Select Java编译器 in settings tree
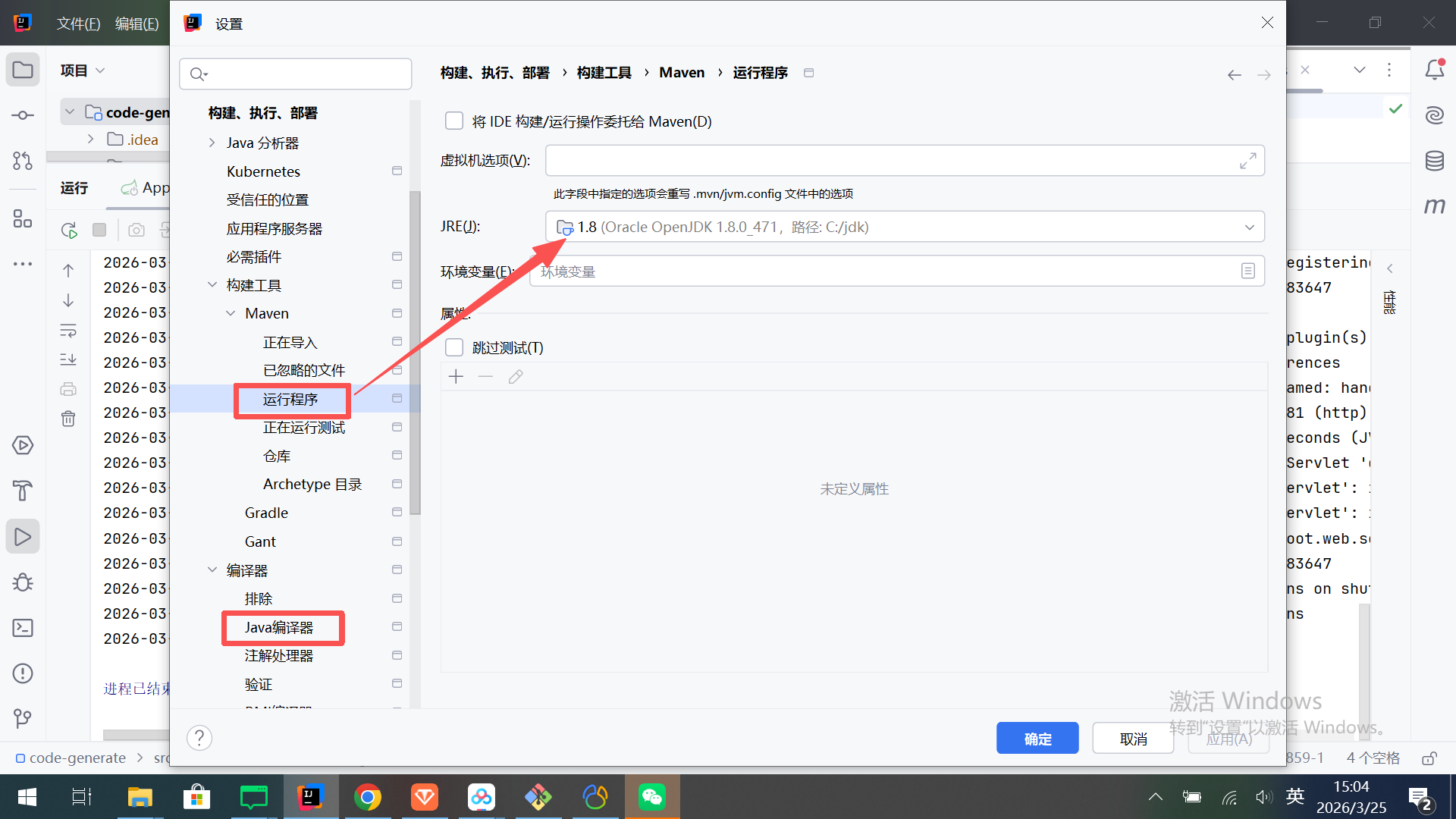 point(279,627)
